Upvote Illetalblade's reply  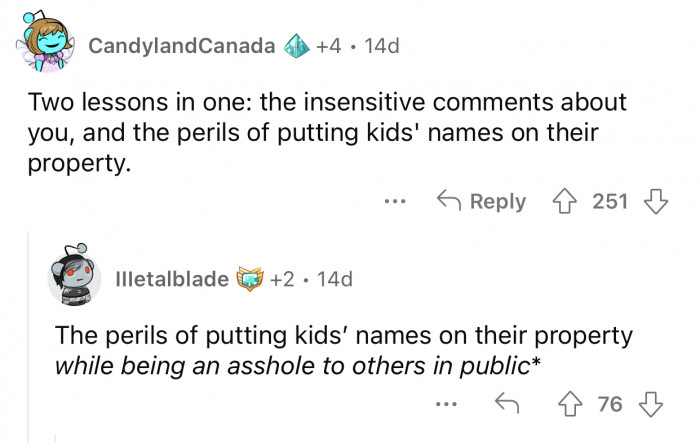tap(571, 404)
